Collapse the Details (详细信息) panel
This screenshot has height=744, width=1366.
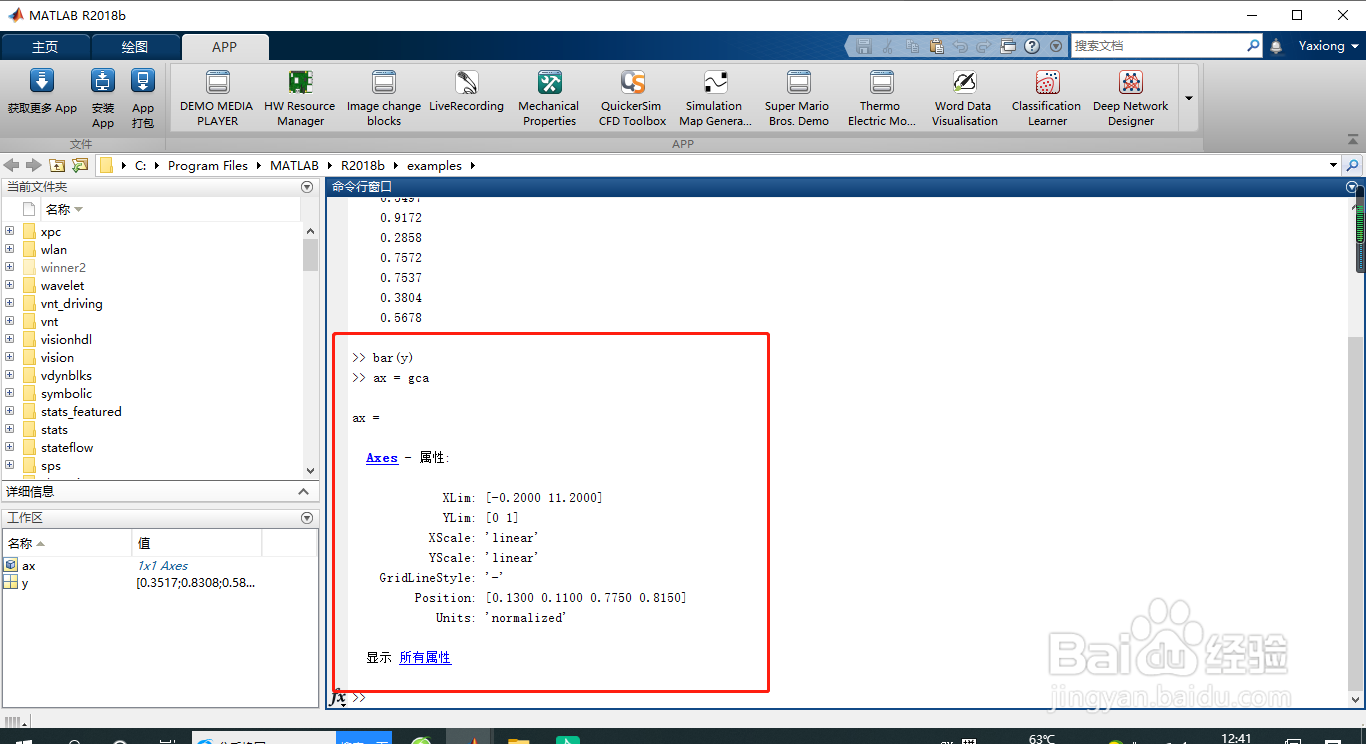[304, 491]
